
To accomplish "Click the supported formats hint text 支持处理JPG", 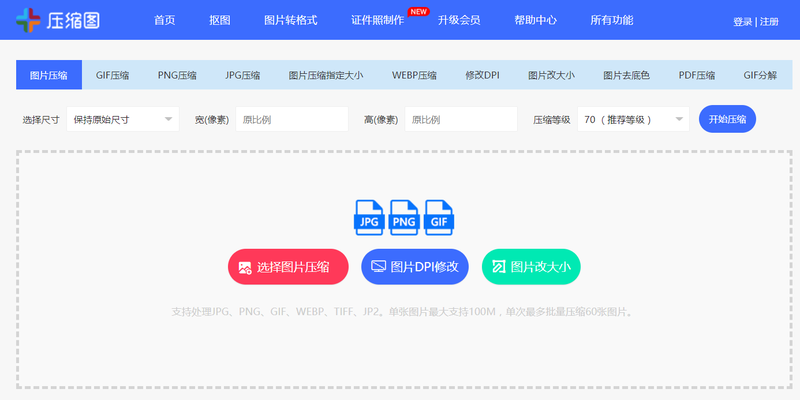I will tap(402, 312).
